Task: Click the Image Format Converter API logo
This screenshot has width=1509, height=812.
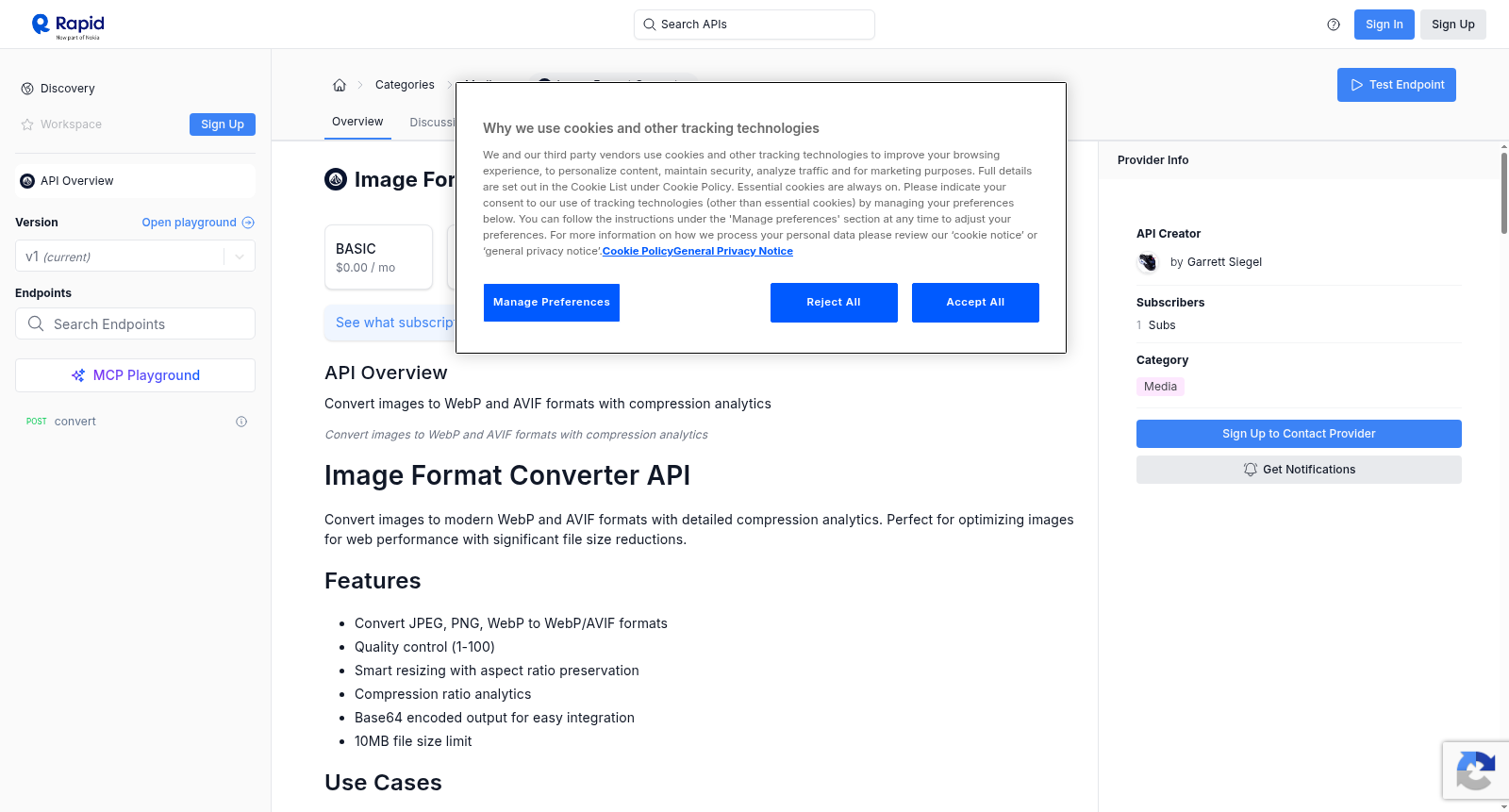Action: tap(336, 179)
